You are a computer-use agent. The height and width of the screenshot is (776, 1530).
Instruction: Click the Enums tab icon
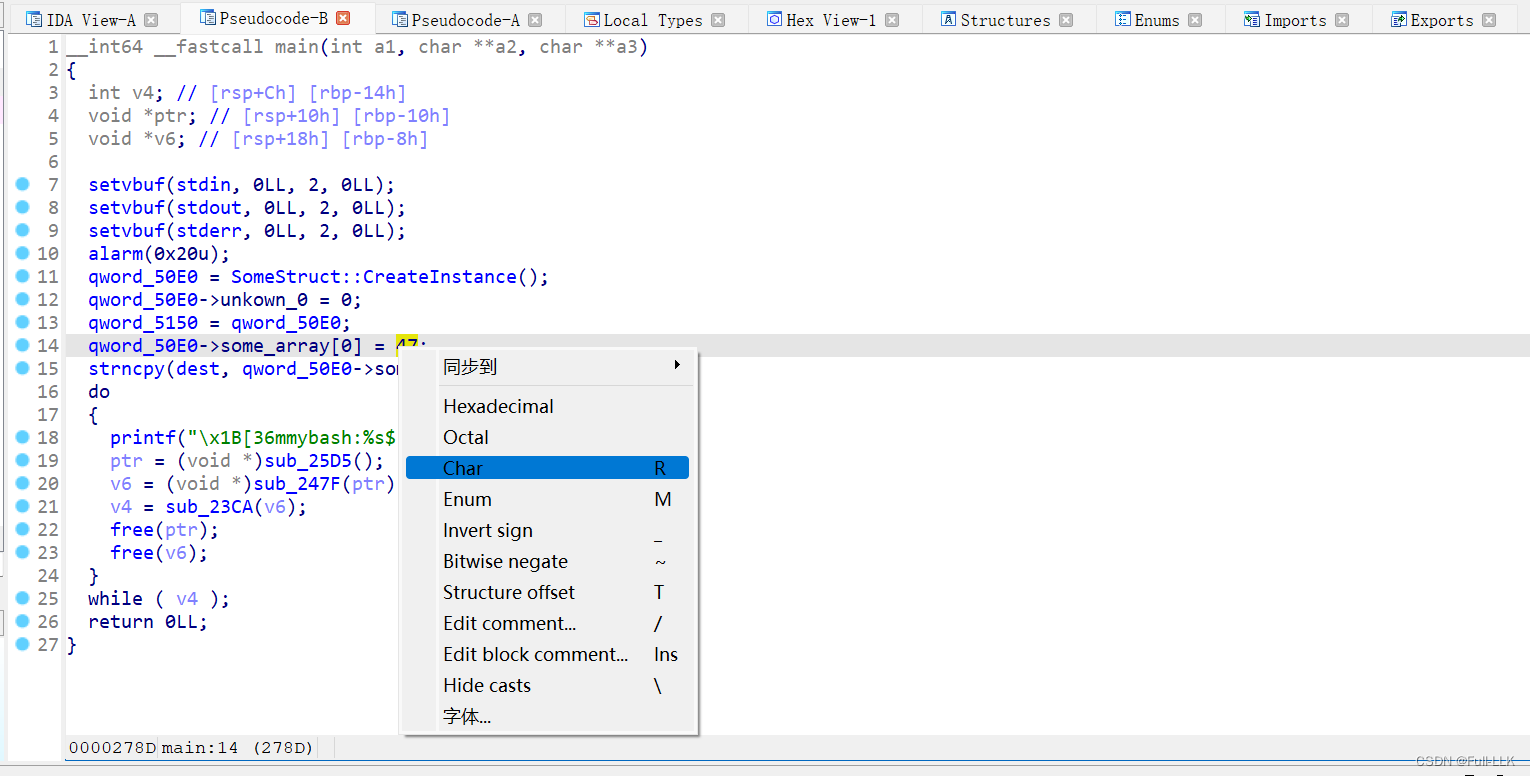(1125, 20)
